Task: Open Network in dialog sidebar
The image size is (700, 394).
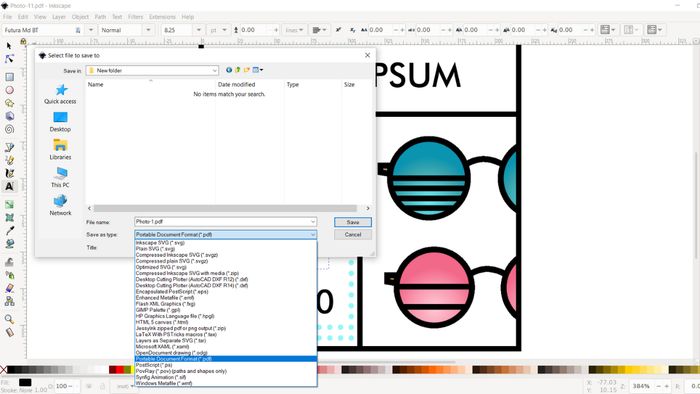Action: pyautogui.click(x=60, y=205)
